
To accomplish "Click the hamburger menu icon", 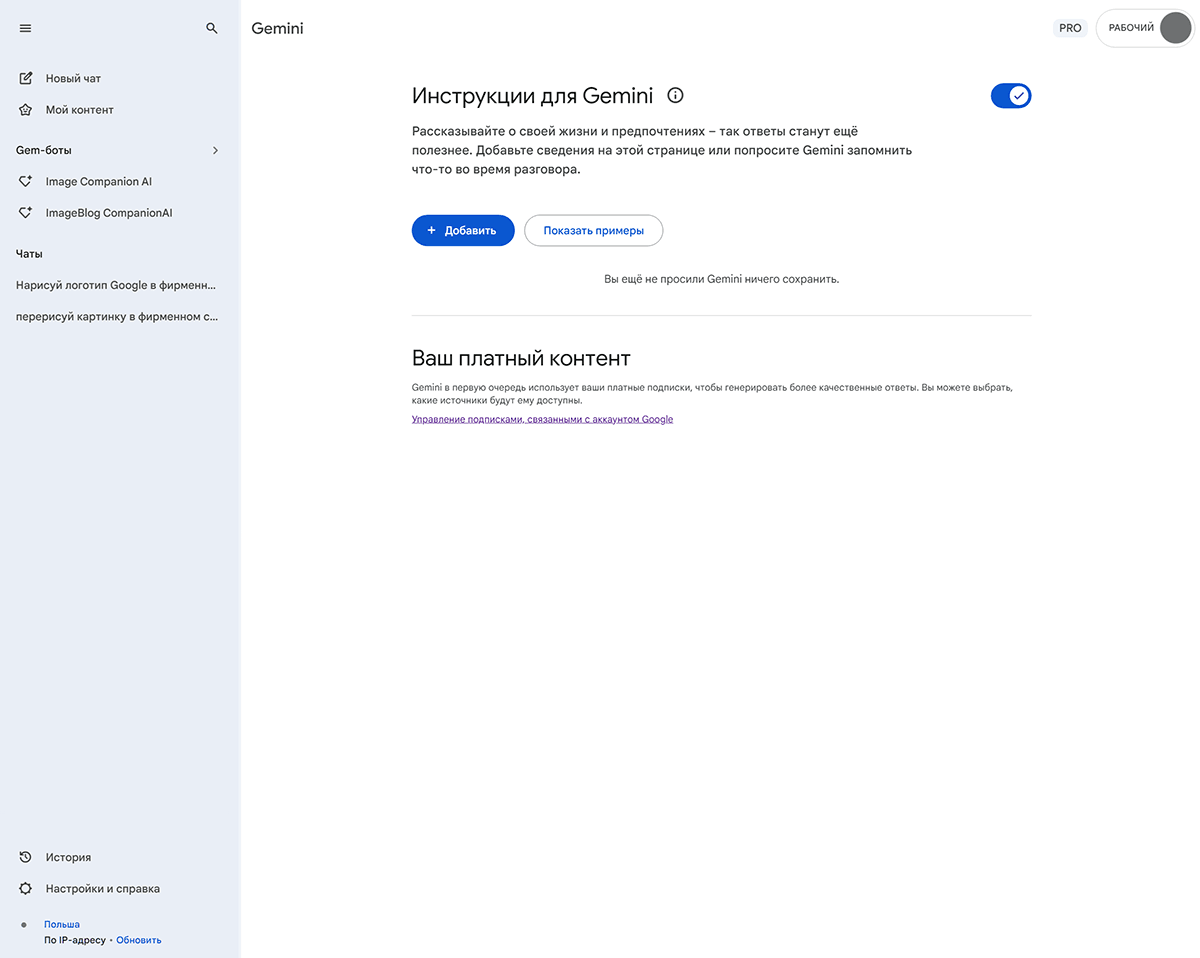I will tap(26, 29).
